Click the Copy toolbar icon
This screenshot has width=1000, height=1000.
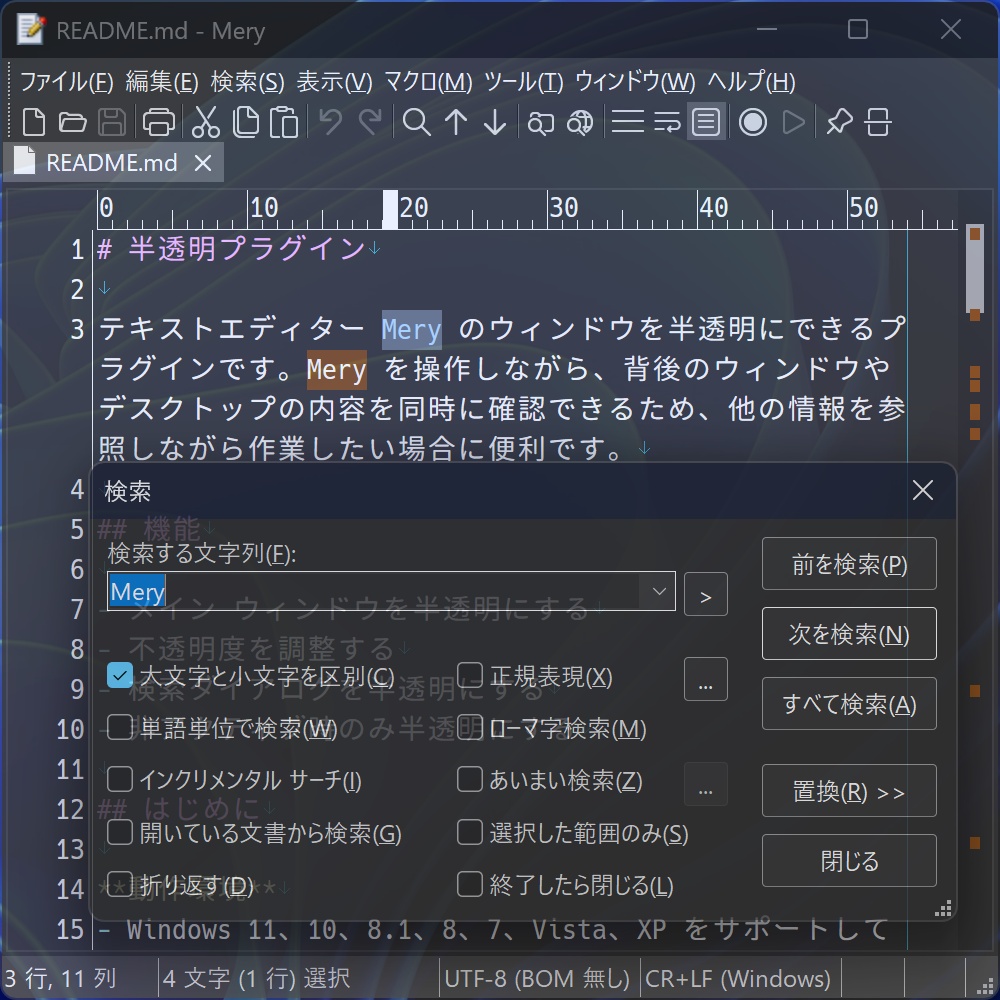(246, 121)
